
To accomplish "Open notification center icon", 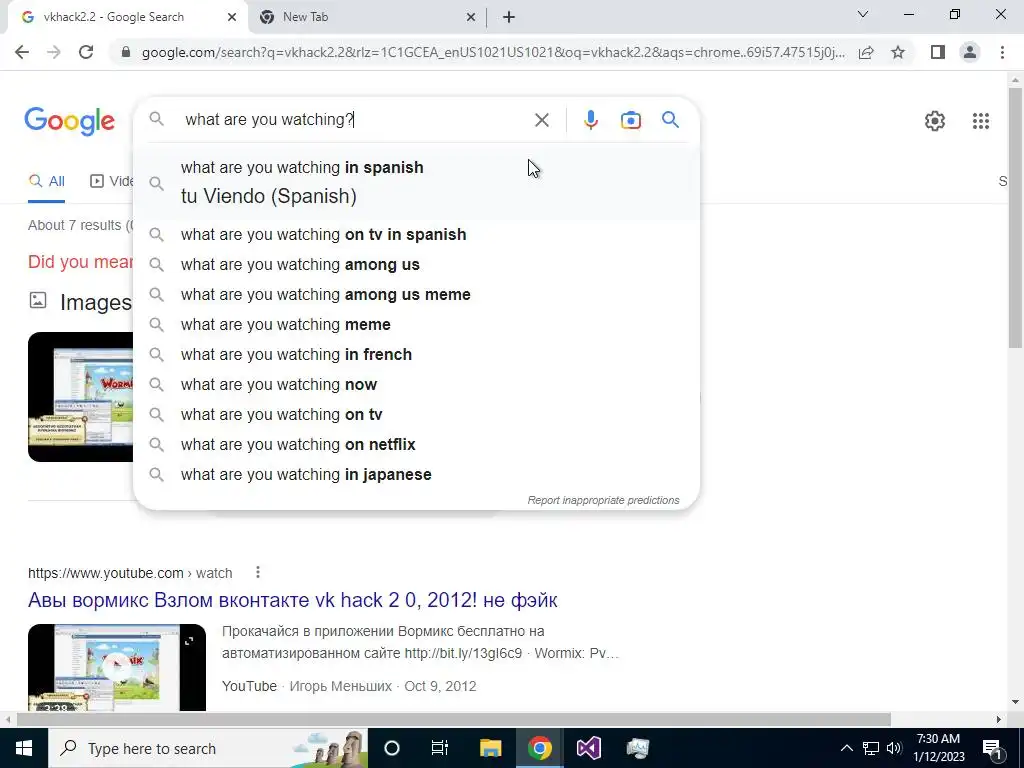I will (991, 748).
